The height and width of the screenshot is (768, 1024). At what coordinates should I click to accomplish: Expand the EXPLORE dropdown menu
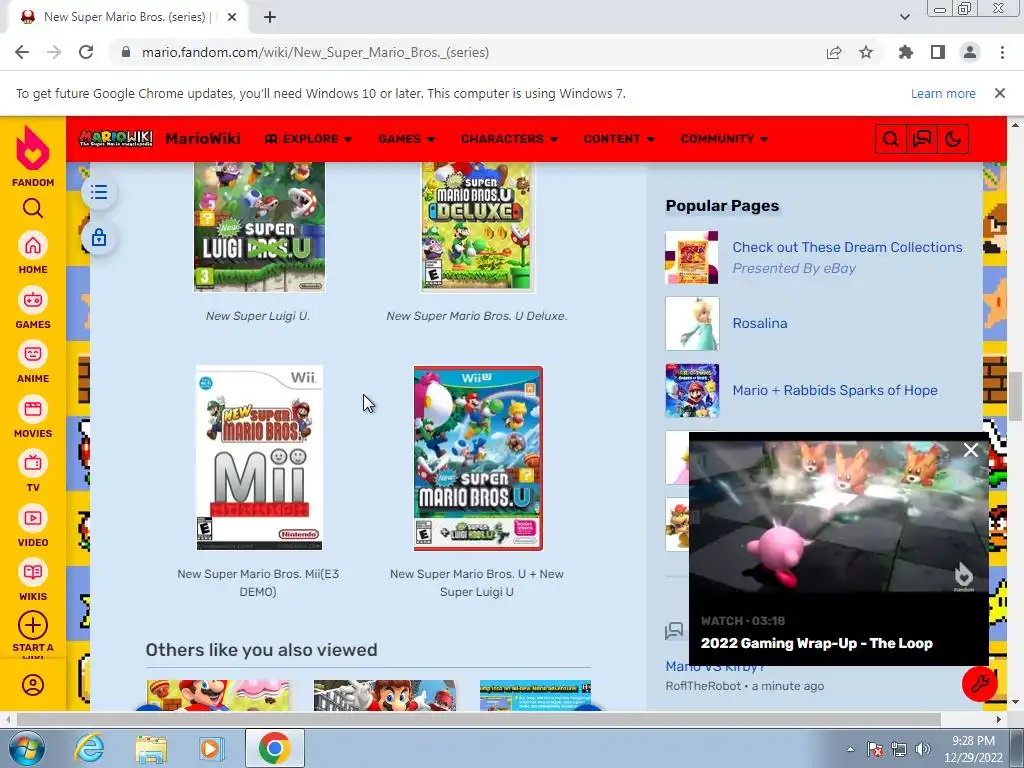[308, 139]
